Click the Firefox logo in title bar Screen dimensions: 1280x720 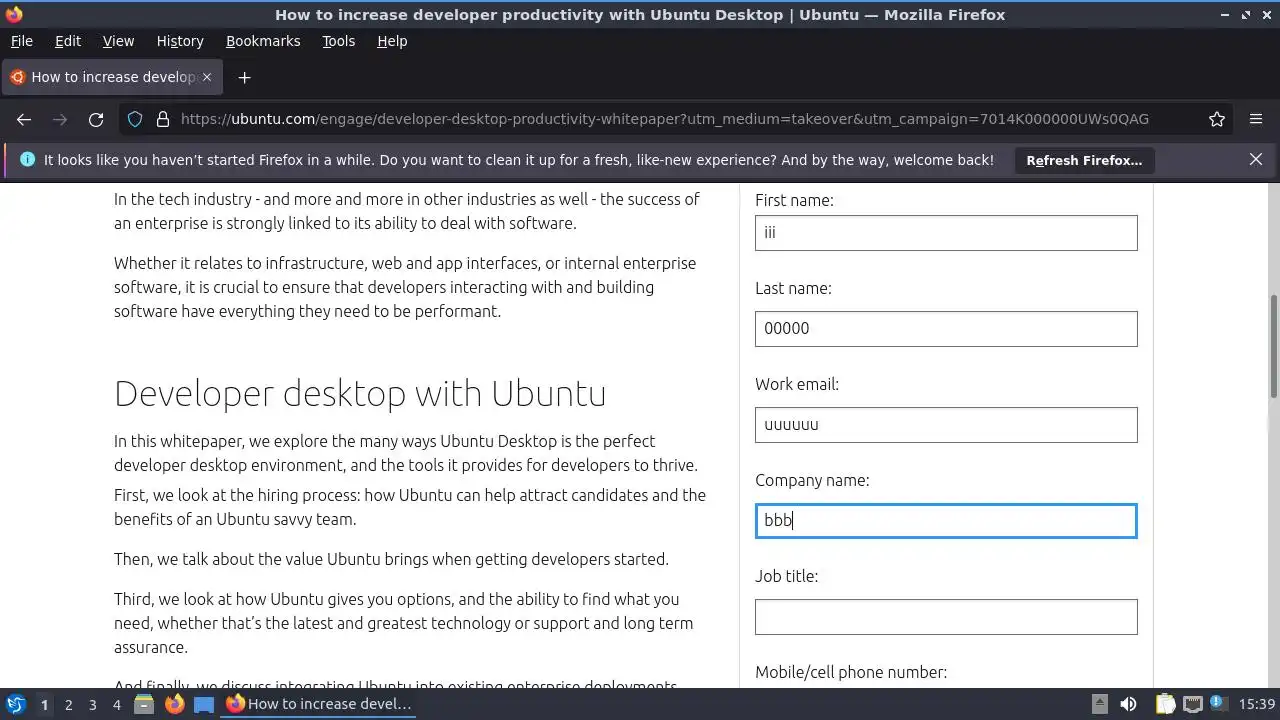point(13,14)
